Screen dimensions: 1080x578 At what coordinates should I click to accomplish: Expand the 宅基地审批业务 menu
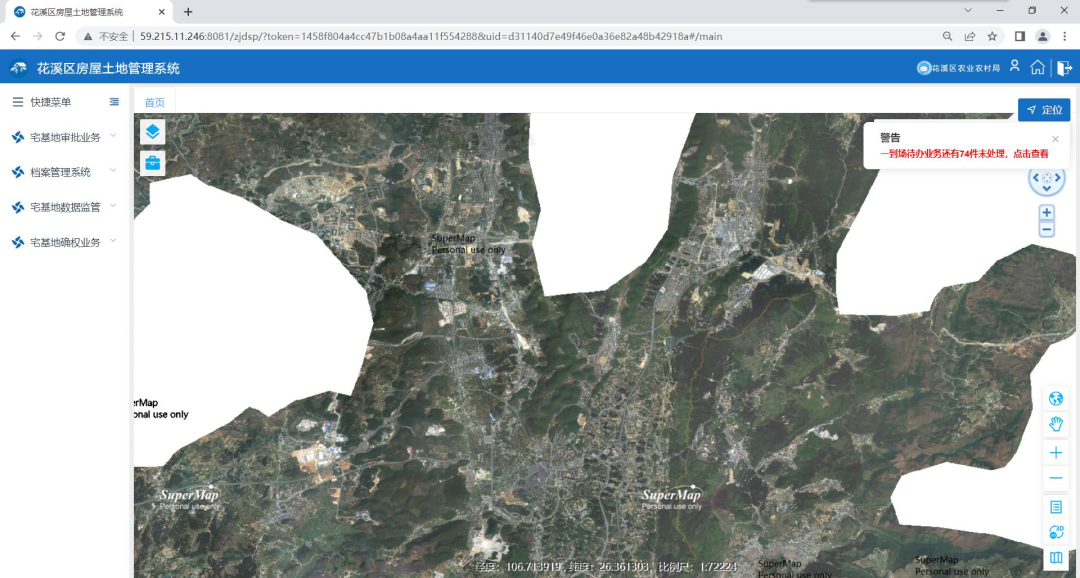[66, 137]
